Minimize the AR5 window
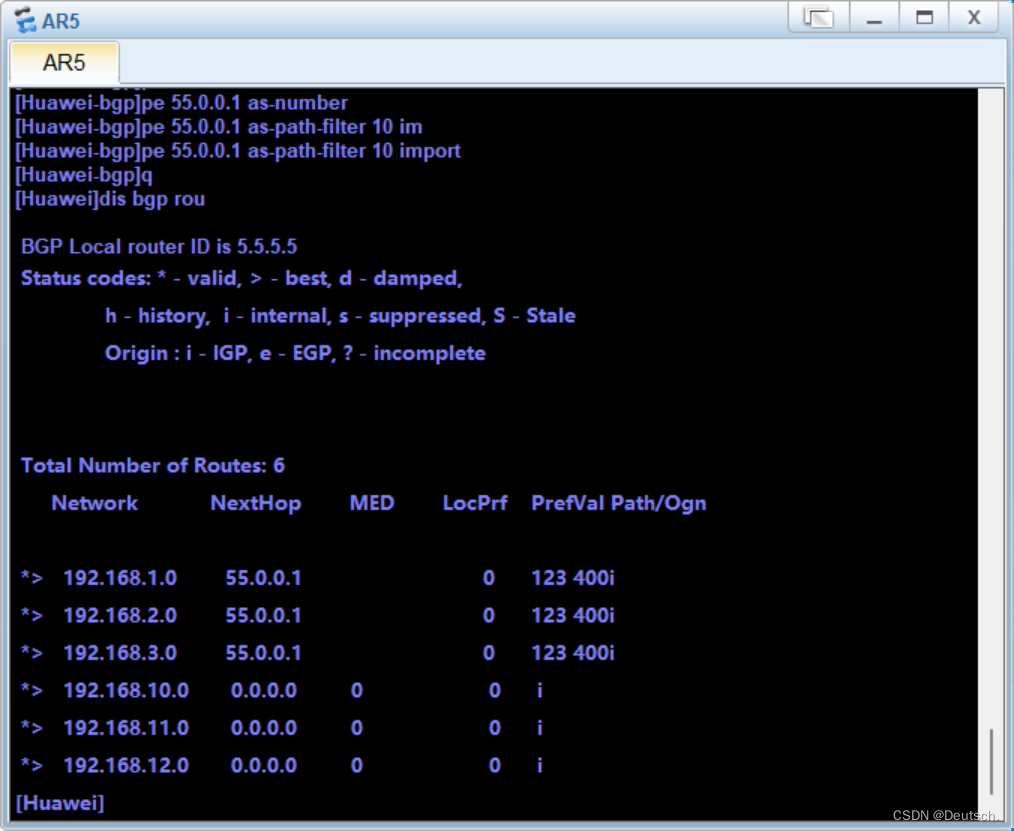 (x=874, y=17)
